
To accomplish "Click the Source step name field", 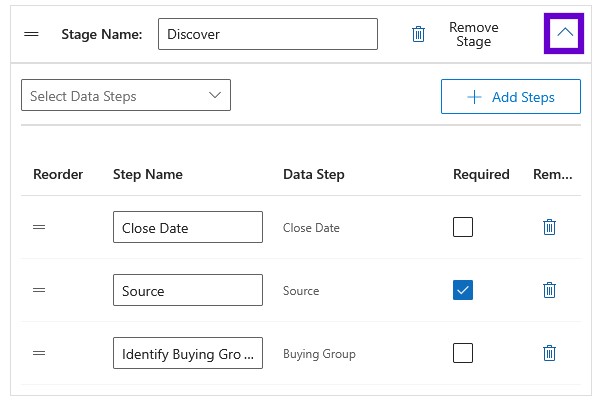I will pos(188,290).
